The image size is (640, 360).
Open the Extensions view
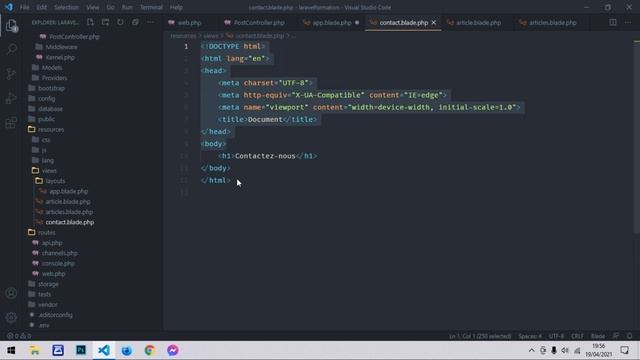[11, 122]
